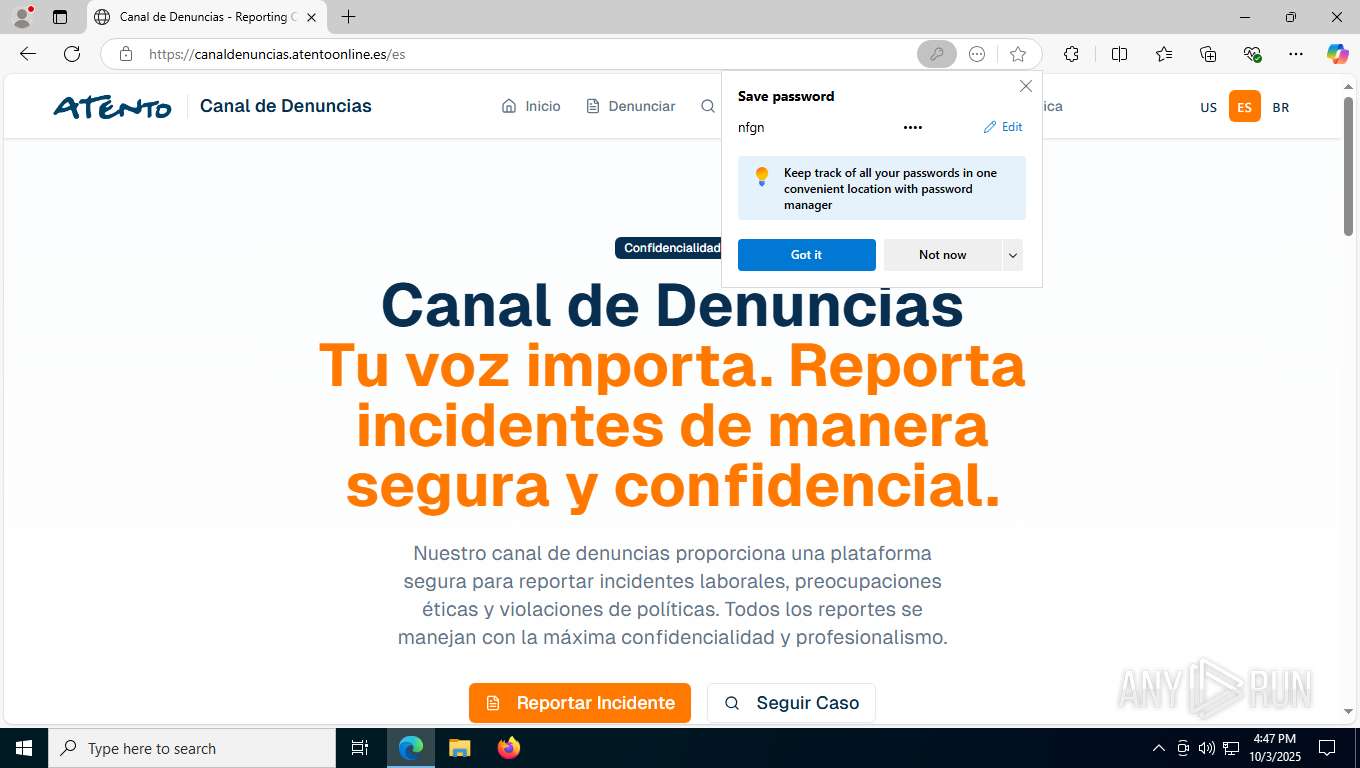Image resolution: width=1360 pixels, height=768 pixels.
Task: Open File Explorer from taskbar
Action: (x=459, y=748)
